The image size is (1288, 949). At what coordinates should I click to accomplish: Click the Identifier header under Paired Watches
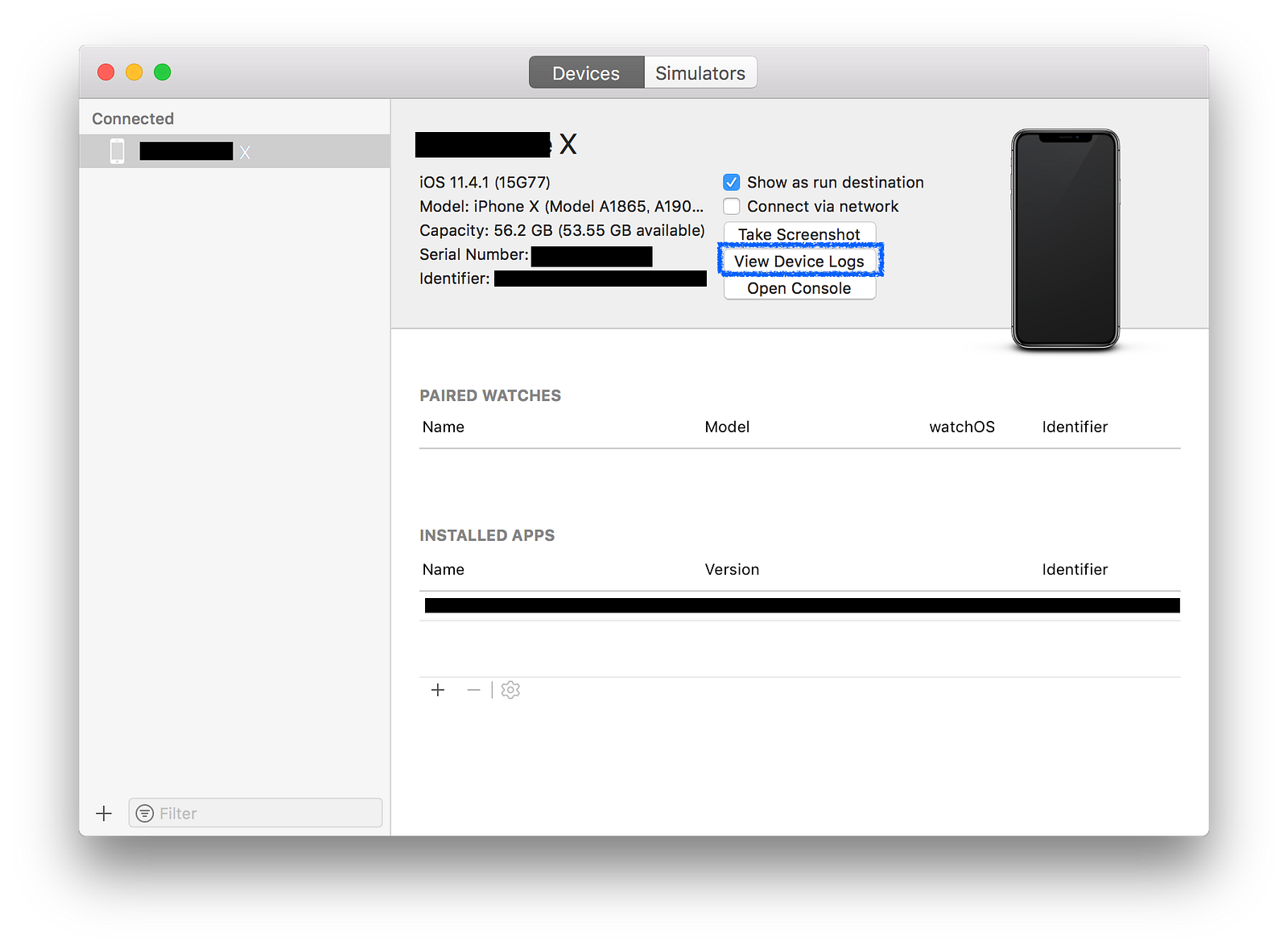click(1075, 427)
